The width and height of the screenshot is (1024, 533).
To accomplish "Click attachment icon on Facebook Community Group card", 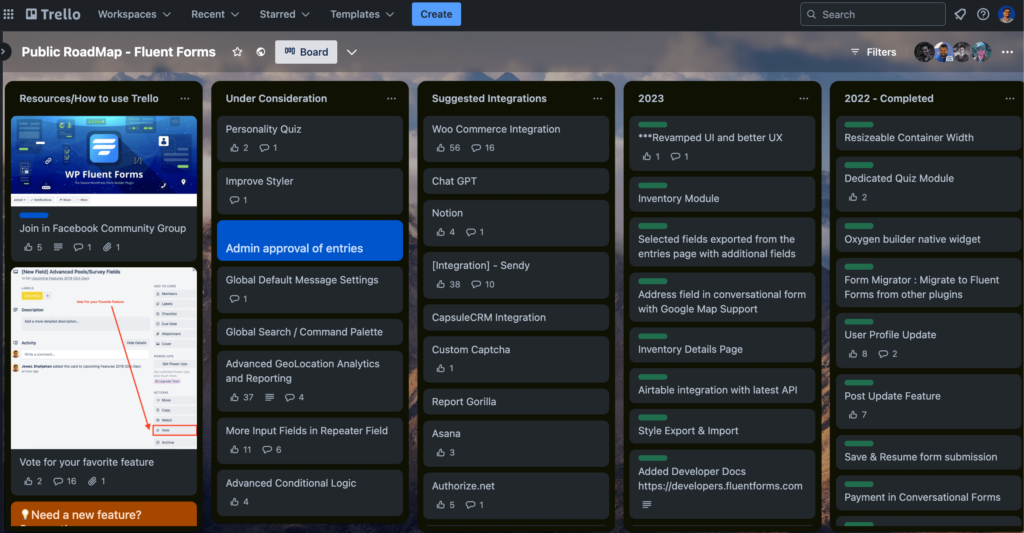I will click(107, 247).
